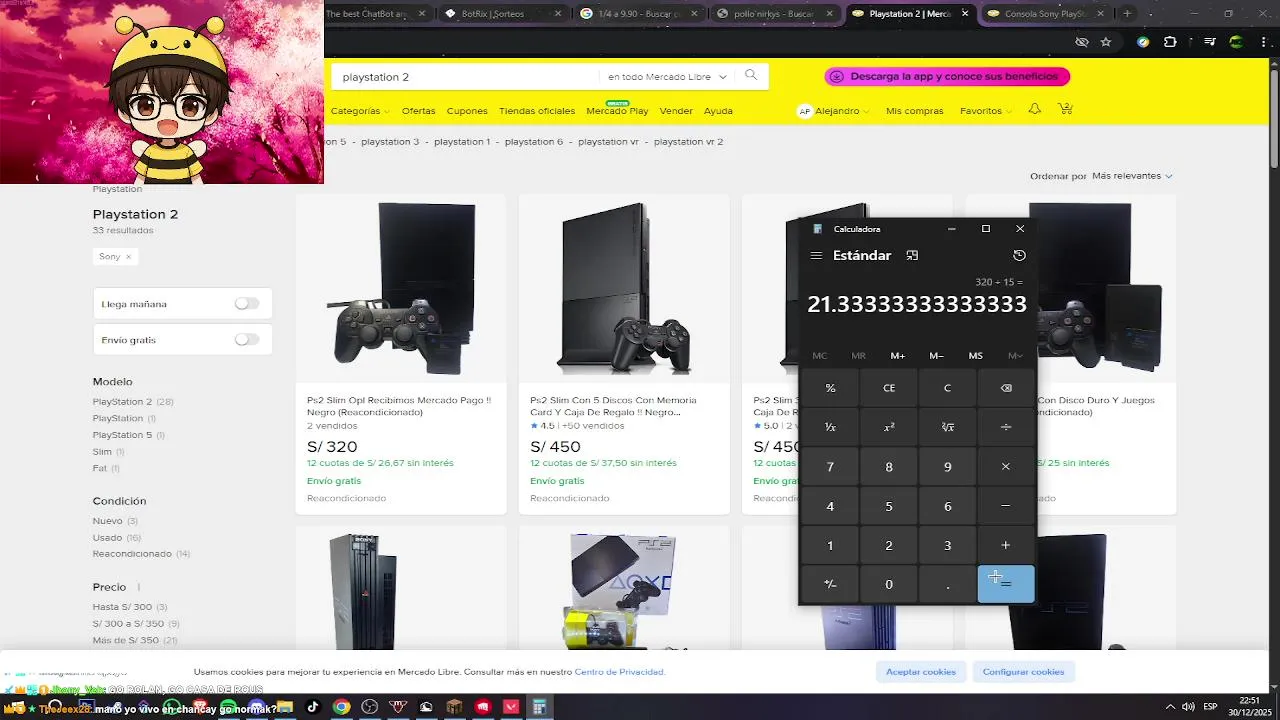The image size is (1280, 720).
Task: Click 'Descarga la app' promo banner
Action: coord(947,76)
